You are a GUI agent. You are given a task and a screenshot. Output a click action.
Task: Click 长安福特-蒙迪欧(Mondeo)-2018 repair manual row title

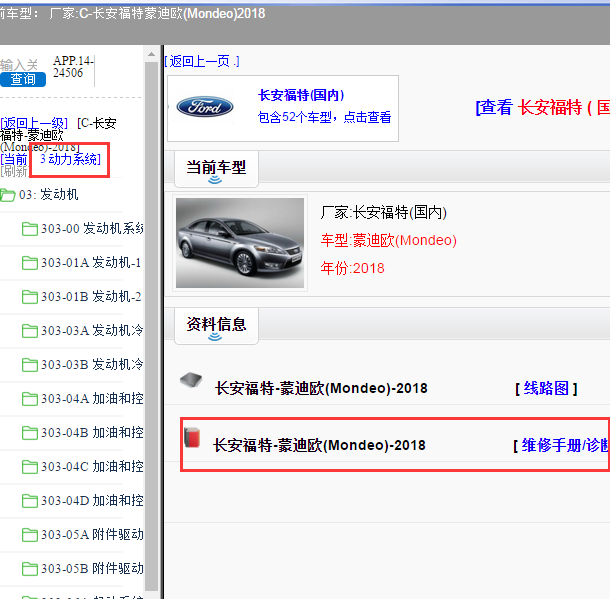tap(319, 445)
